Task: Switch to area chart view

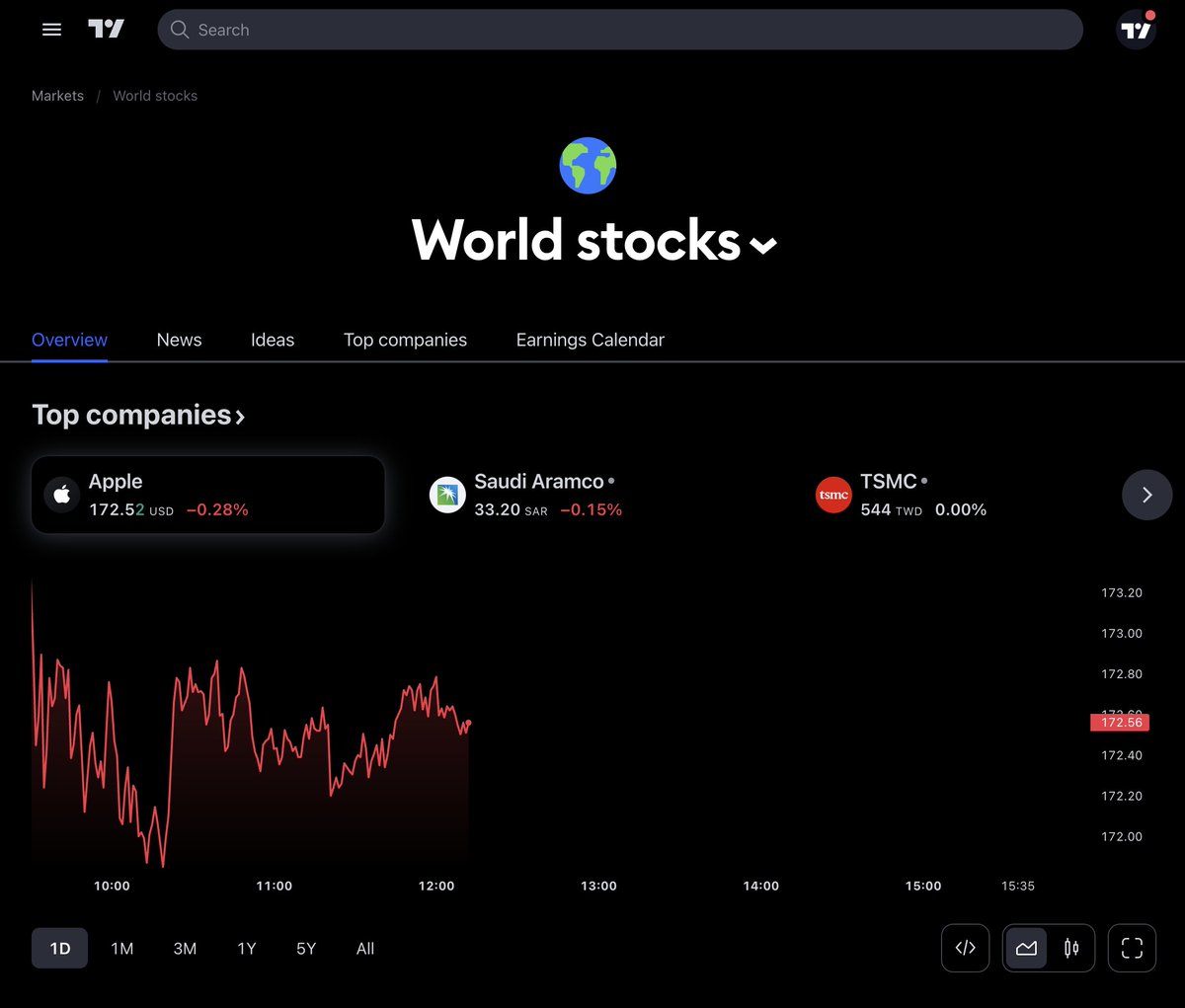Action: coord(1026,948)
